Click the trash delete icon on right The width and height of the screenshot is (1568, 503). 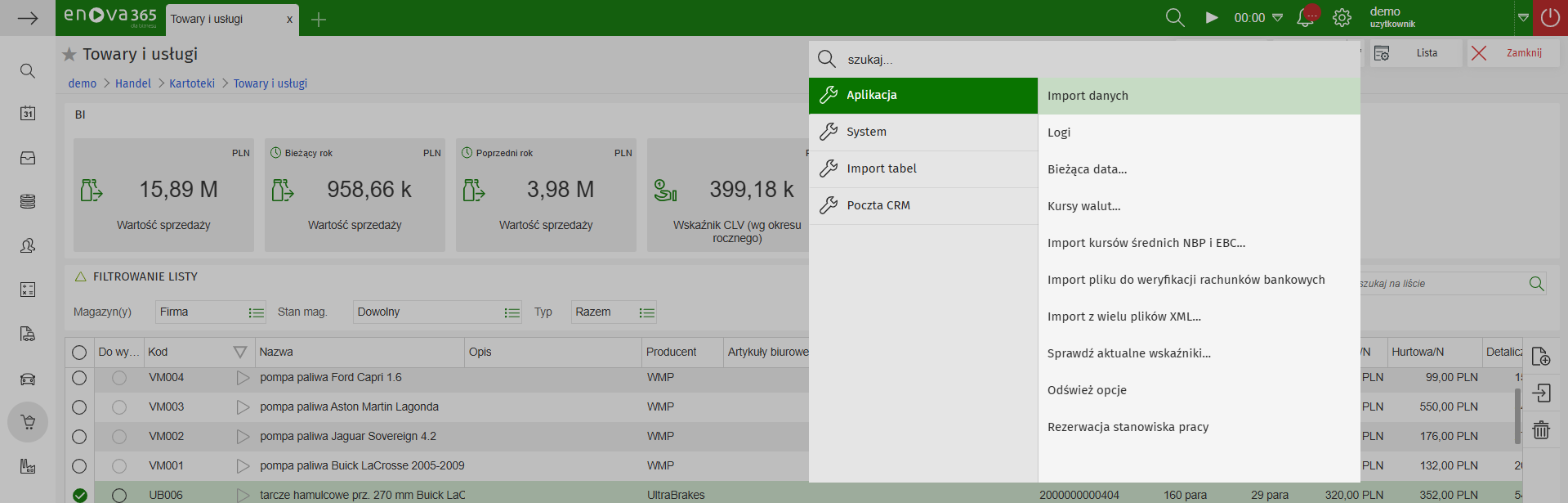tap(1541, 429)
